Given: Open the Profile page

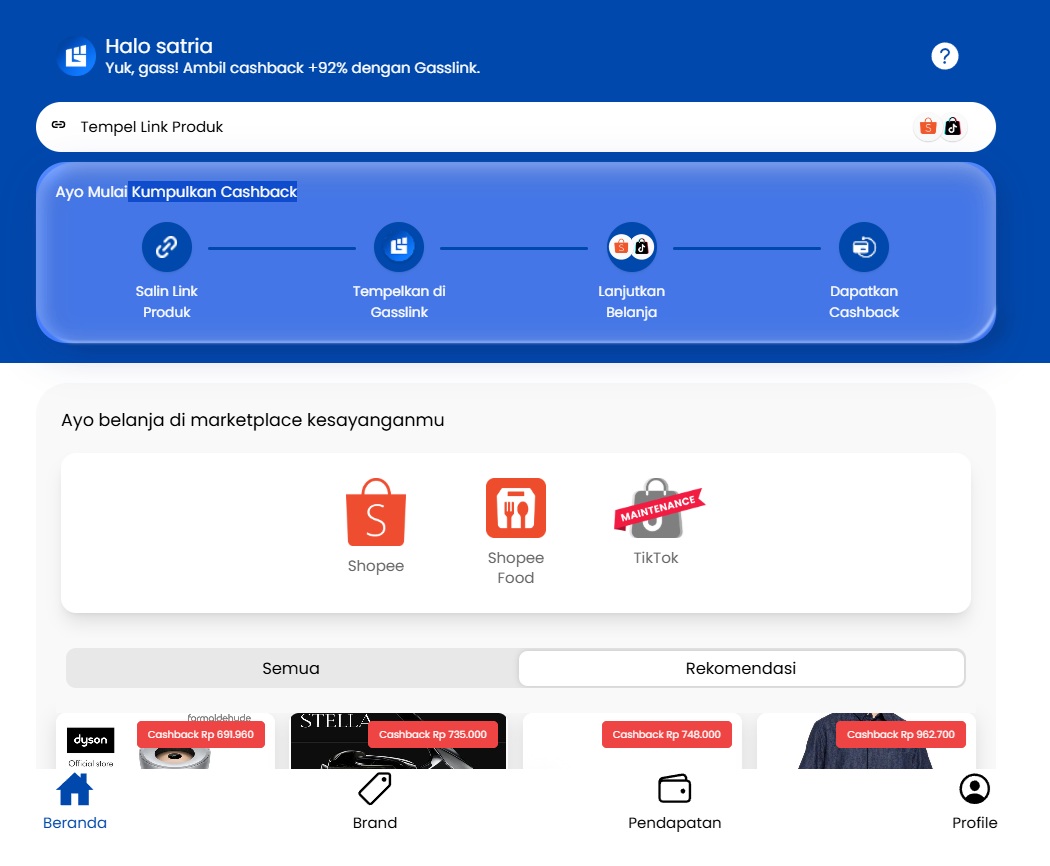Looking at the screenshot, I should point(974,801).
